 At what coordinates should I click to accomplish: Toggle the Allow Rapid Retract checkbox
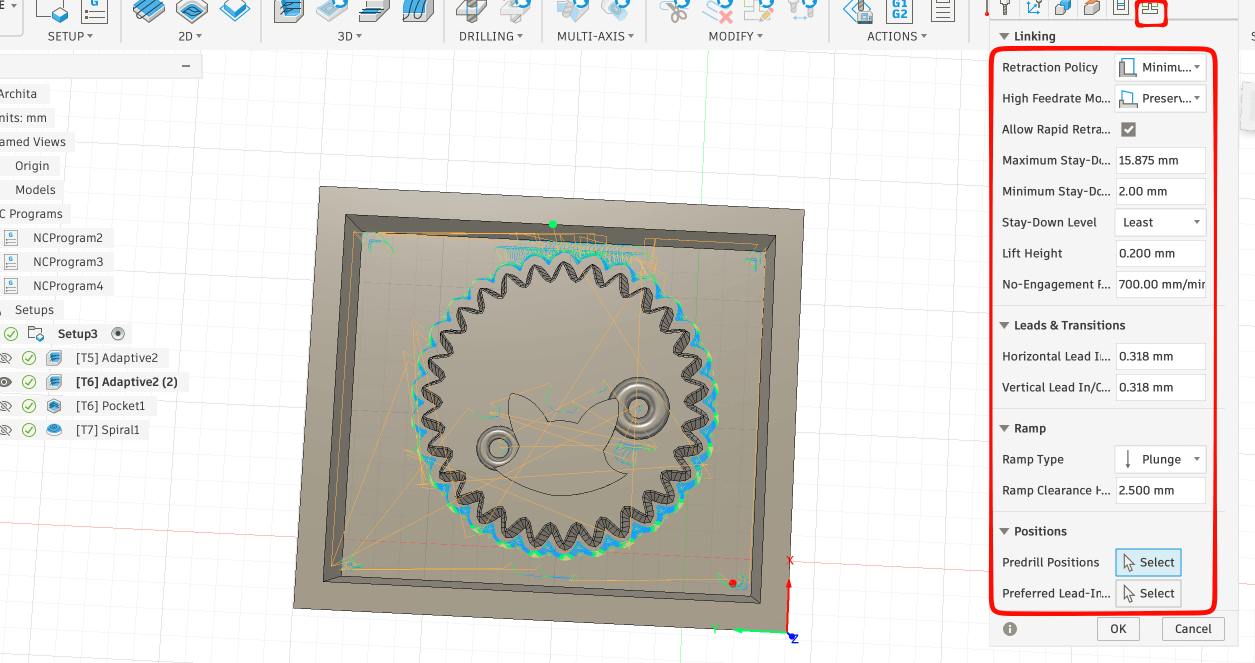1129,129
